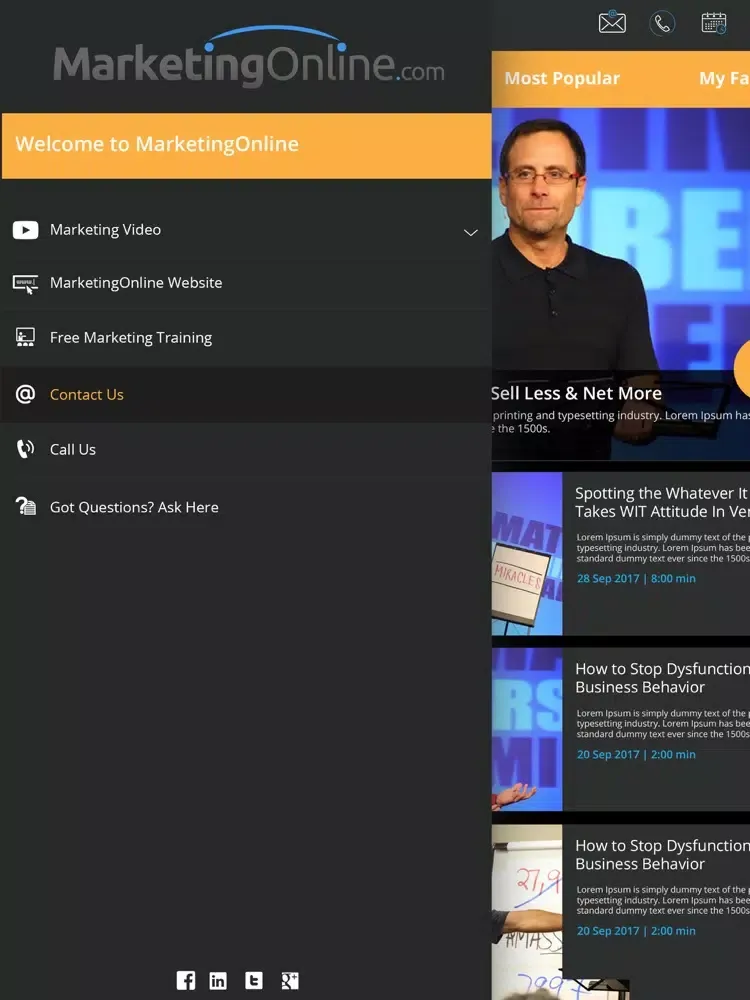Click the calendar icon in header
This screenshot has width=750, height=1000.
[714, 23]
